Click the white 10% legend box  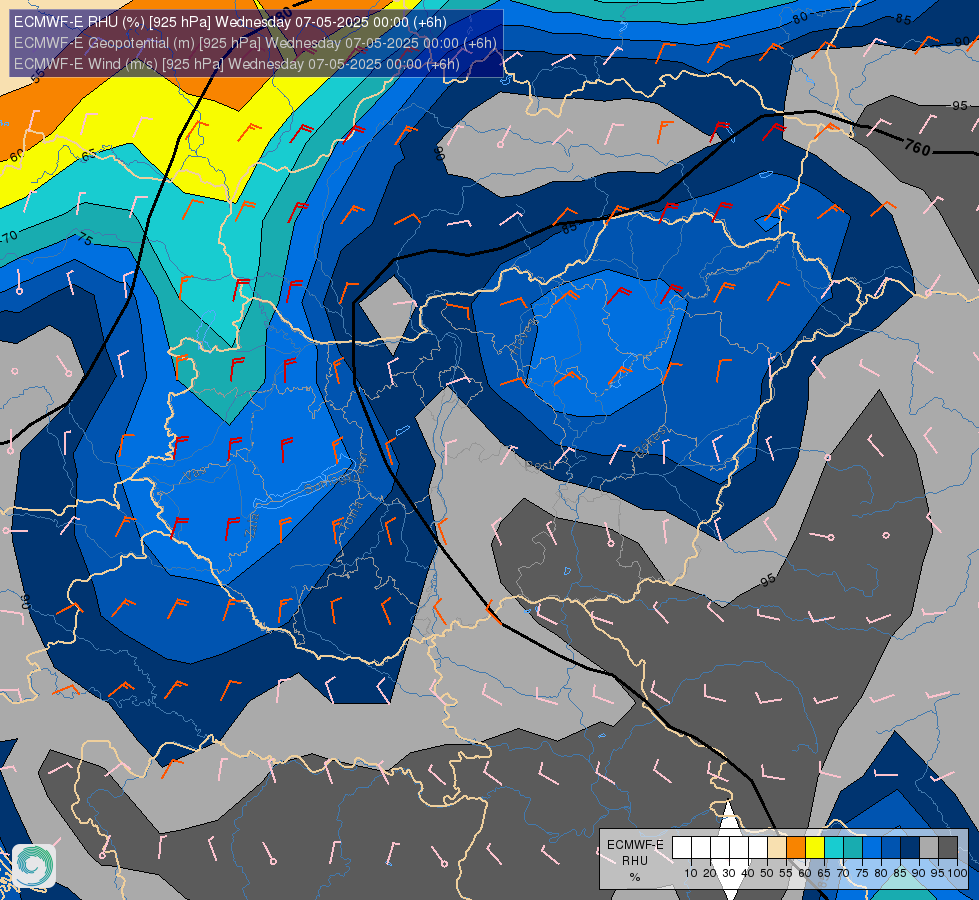coord(682,847)
